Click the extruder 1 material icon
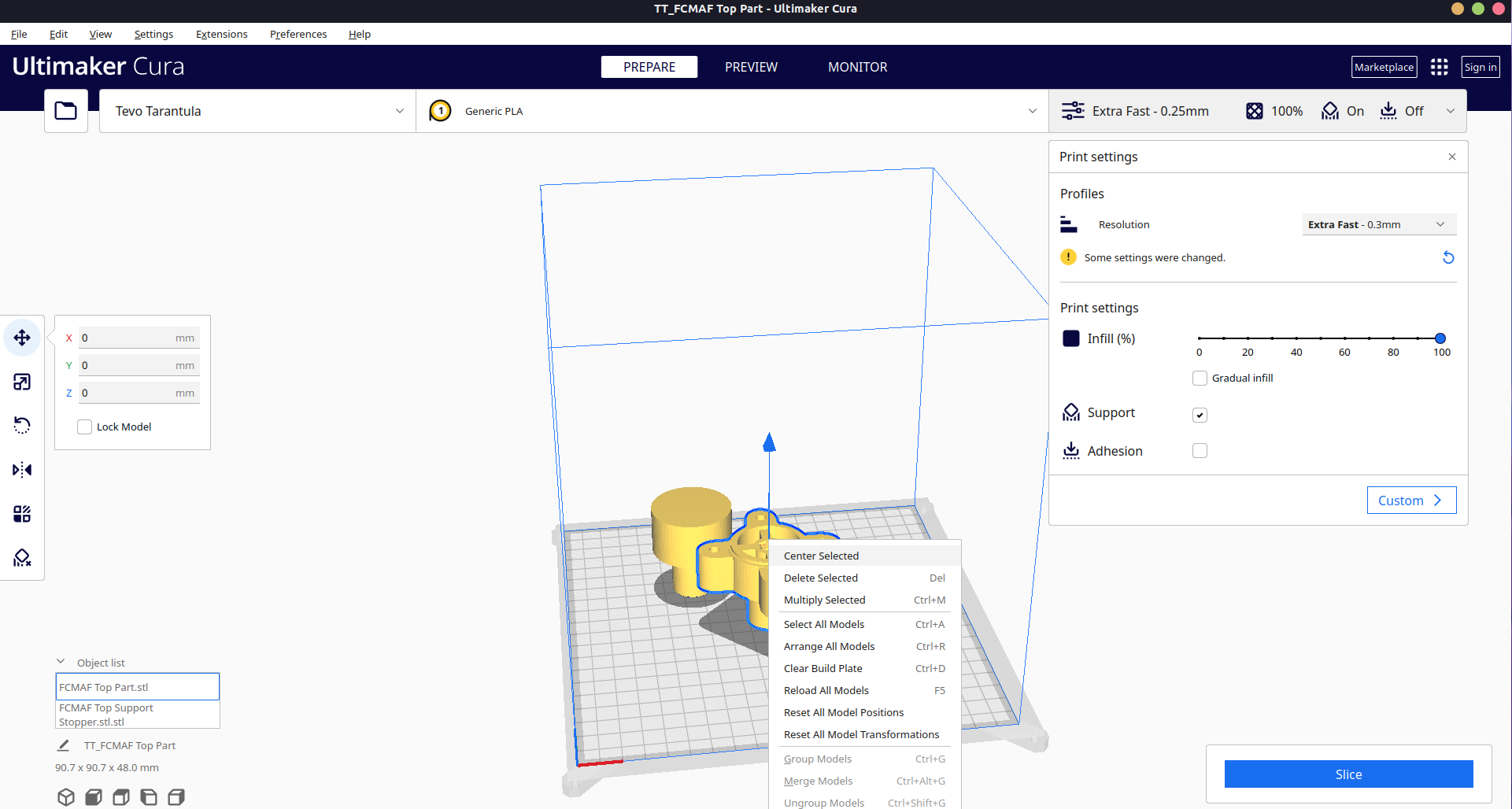 [441, 111]
